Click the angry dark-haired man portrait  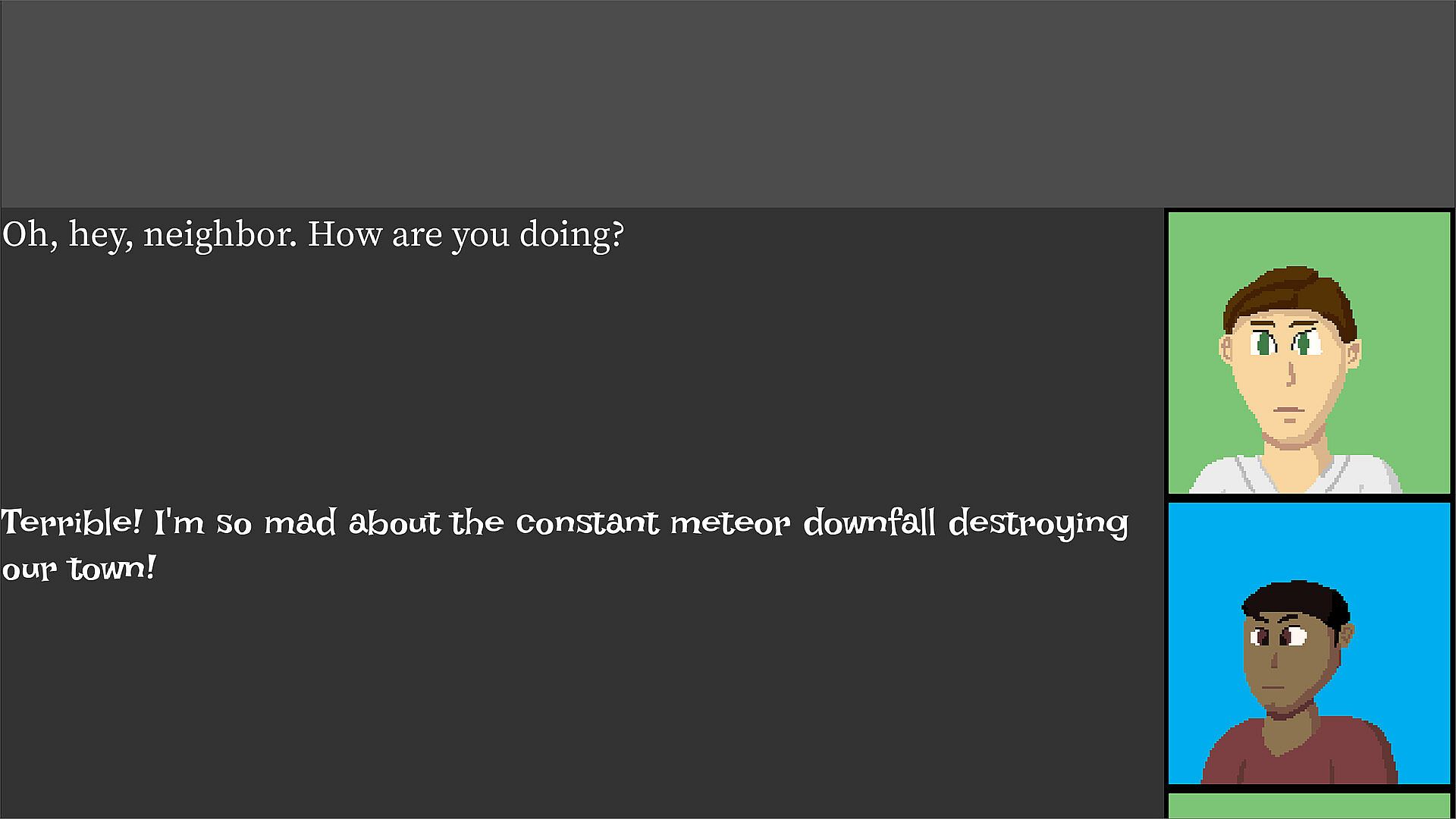point(1309,643)
